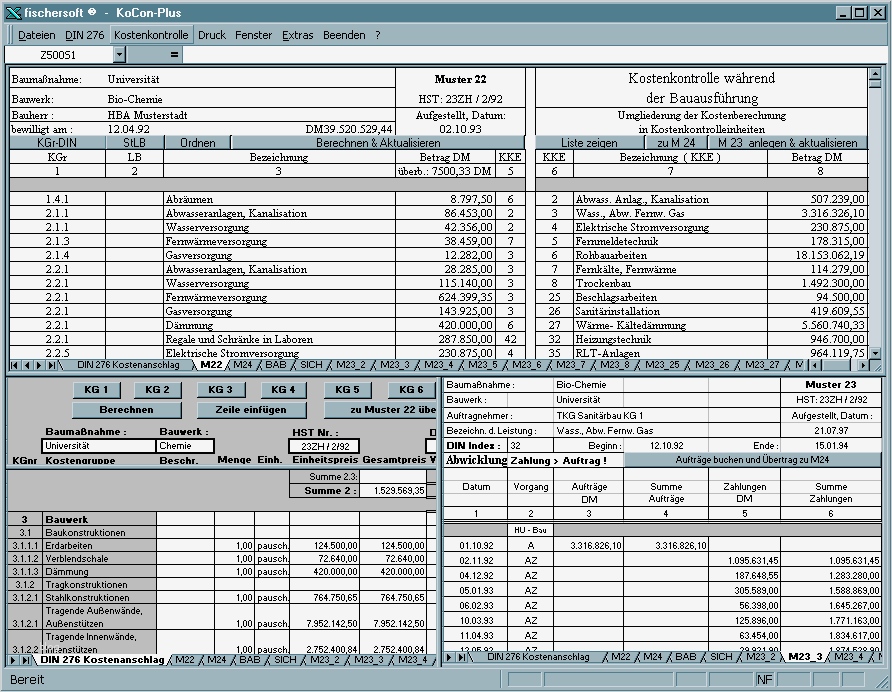Click the Ordnen toolbar cell
This screenshot has width=892, height=692.
point(196,144)
